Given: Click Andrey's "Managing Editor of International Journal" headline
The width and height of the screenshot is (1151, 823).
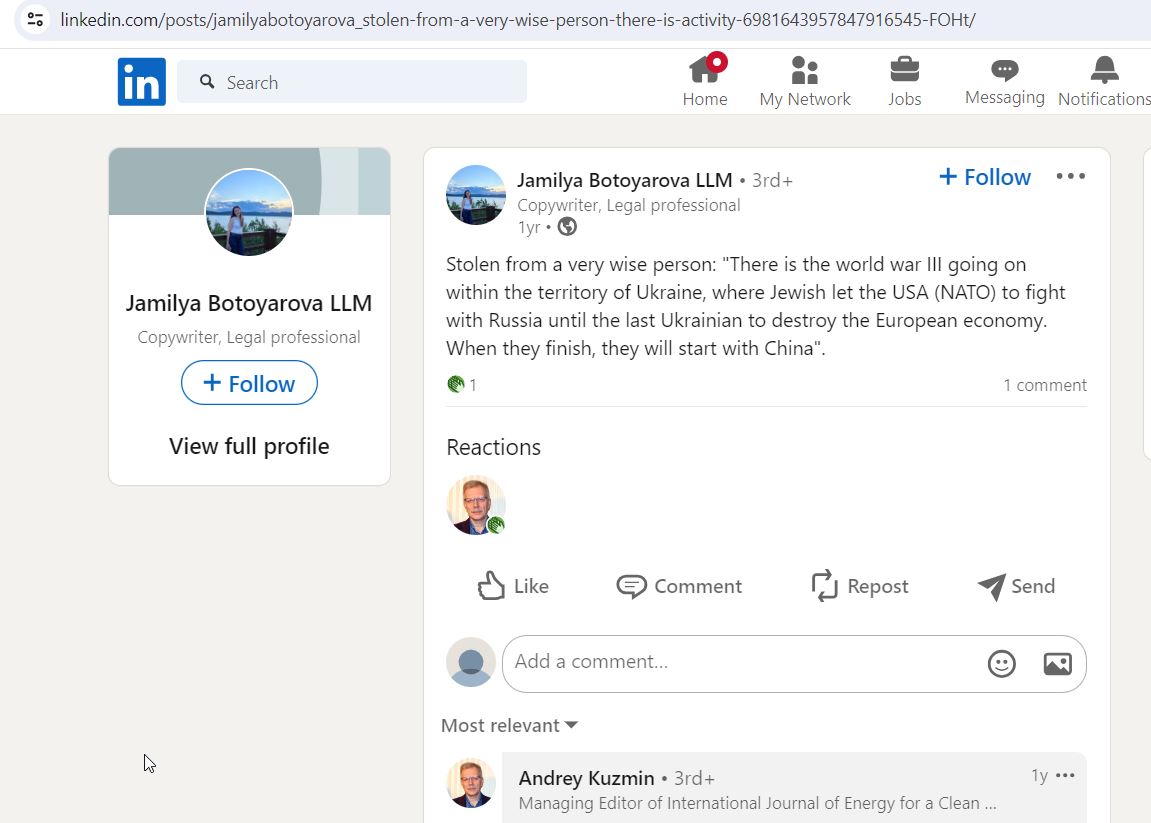Looking at the screenshot, I should coord(758,803).
